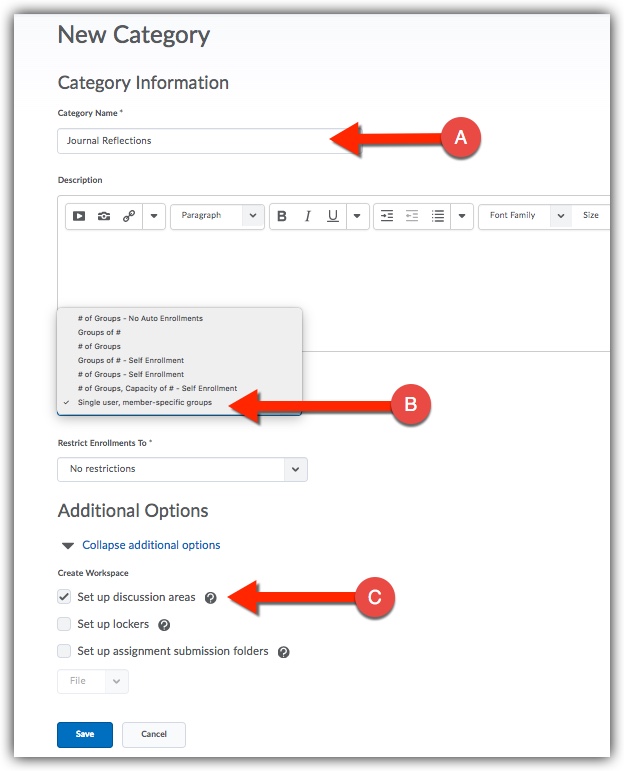Click the Save button
The width and height of the screenshot is (624, 771).
(85, 734)
